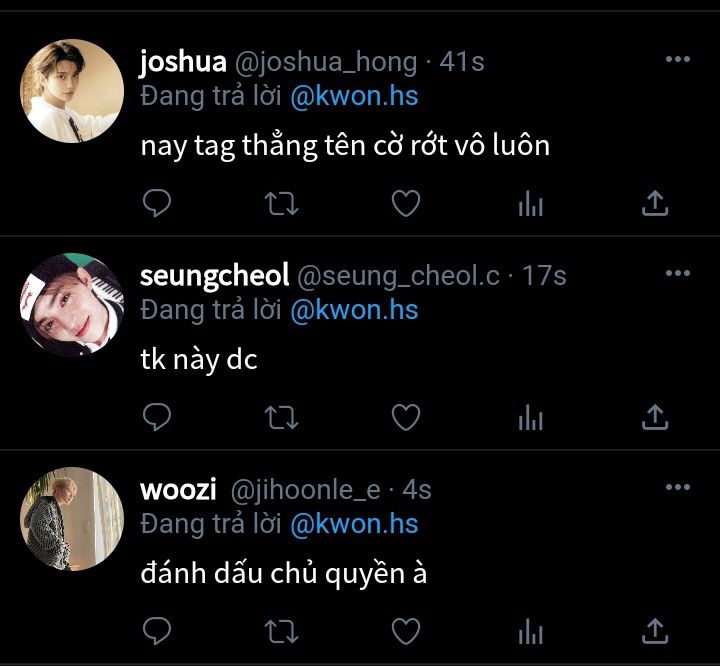
Task: Retweet seungcheol's reply
Action: 281,418
